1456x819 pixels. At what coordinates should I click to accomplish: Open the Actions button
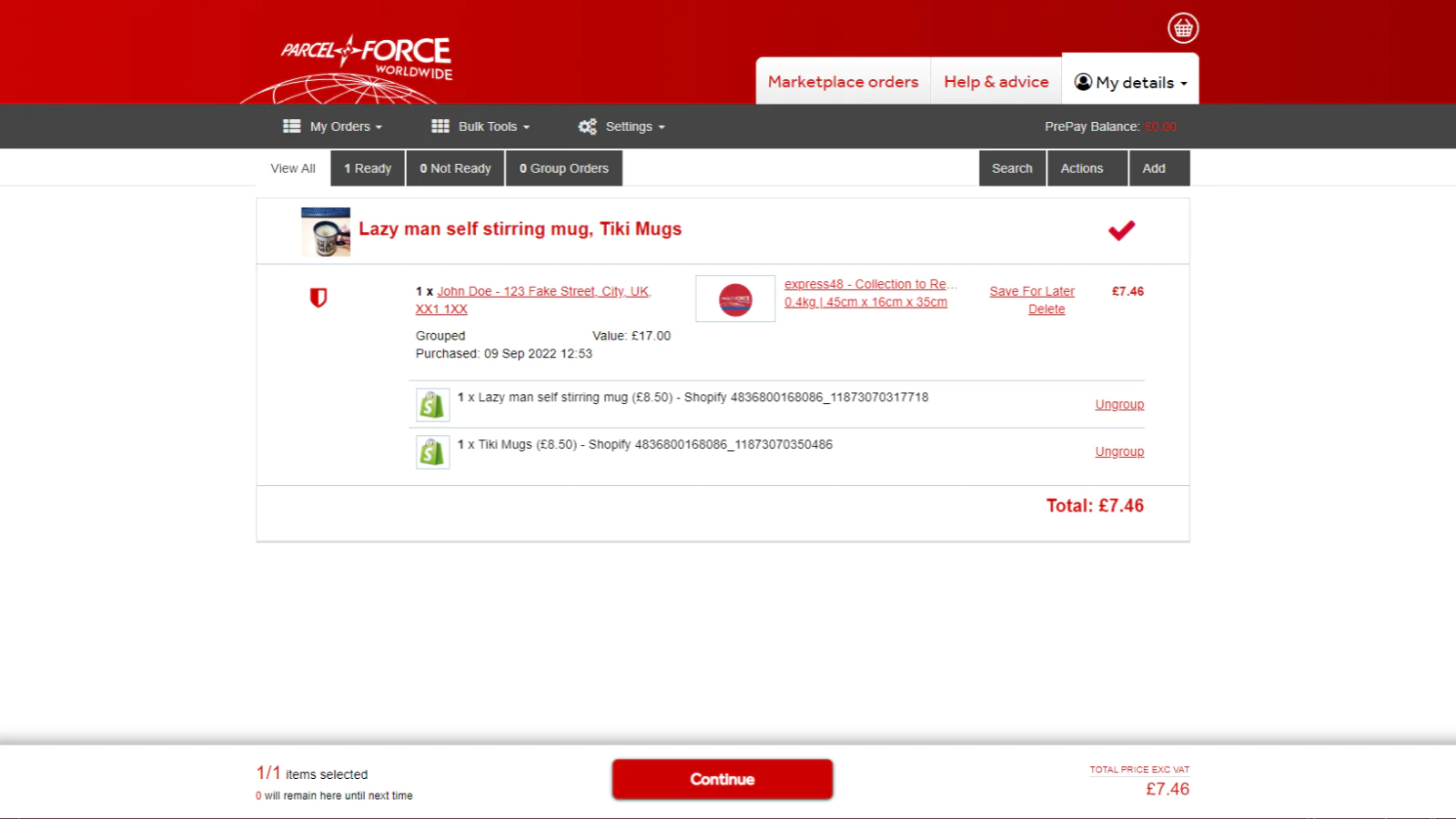point(1087,168)
